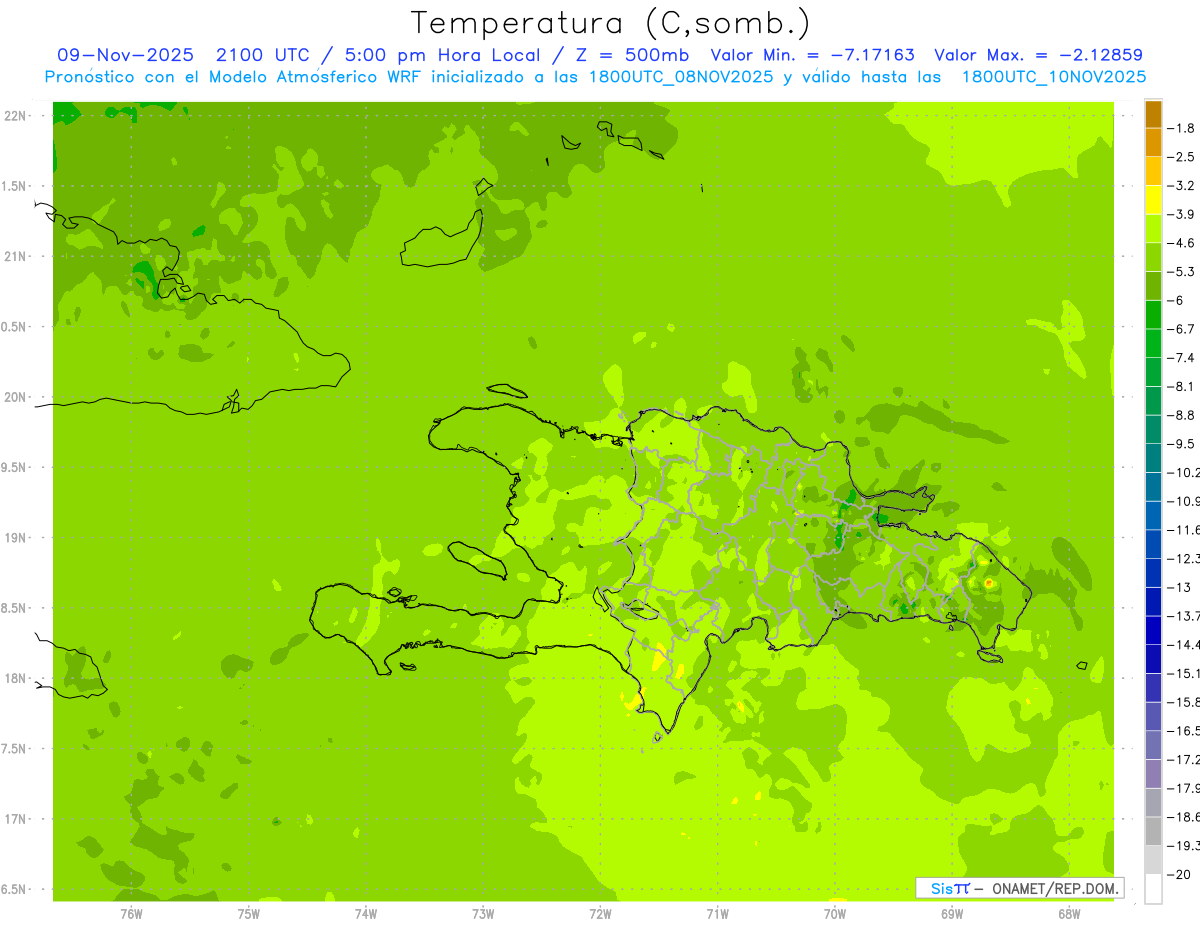Click the title "Temperatura (C,somb.)"
Image resolution: width=1200 pixels, height=927 pixels.
point(610,23)
